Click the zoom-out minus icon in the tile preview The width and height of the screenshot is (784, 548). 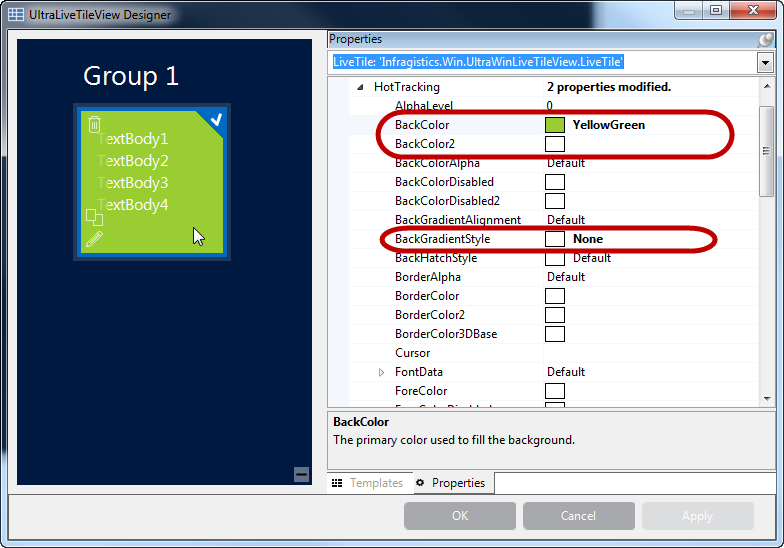click(x=302, y=474)
